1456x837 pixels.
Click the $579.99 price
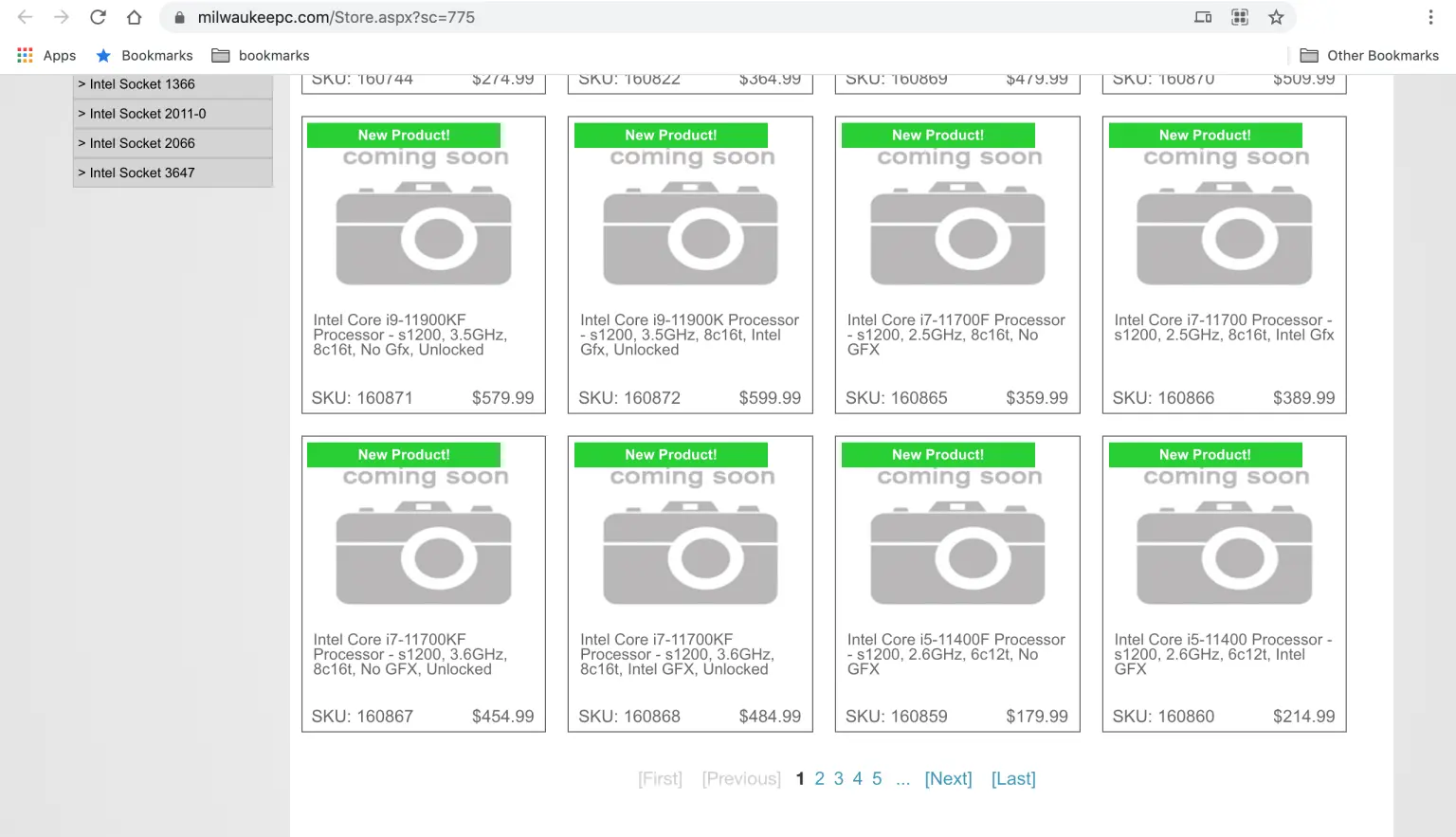click(x=503, y=398)
